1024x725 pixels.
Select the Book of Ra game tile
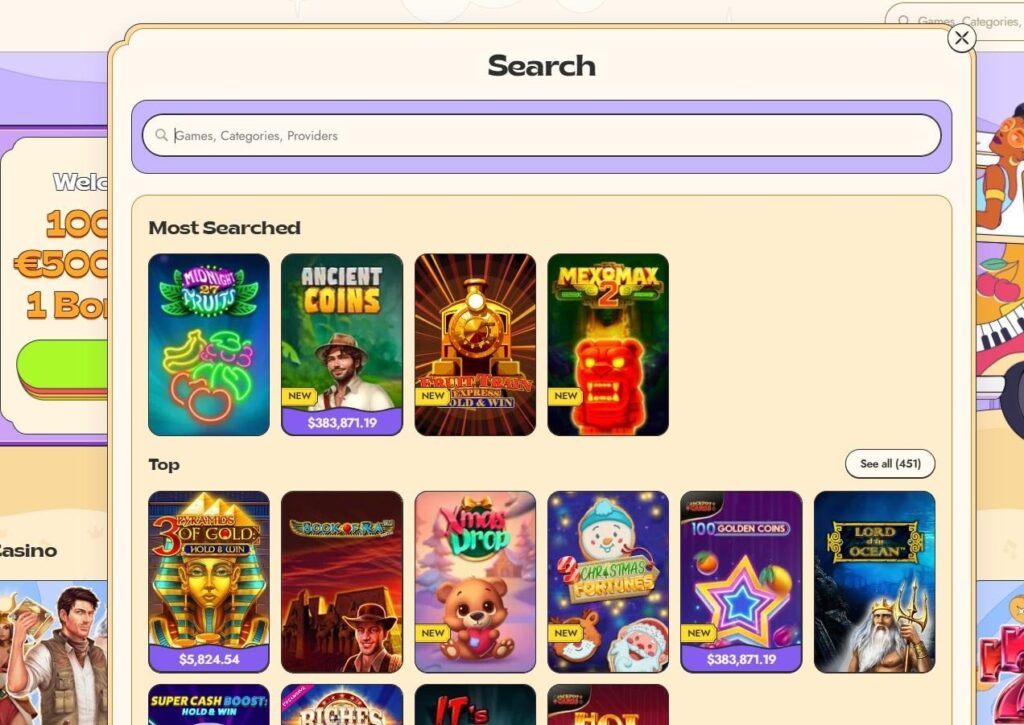click(x=342, y=581)
